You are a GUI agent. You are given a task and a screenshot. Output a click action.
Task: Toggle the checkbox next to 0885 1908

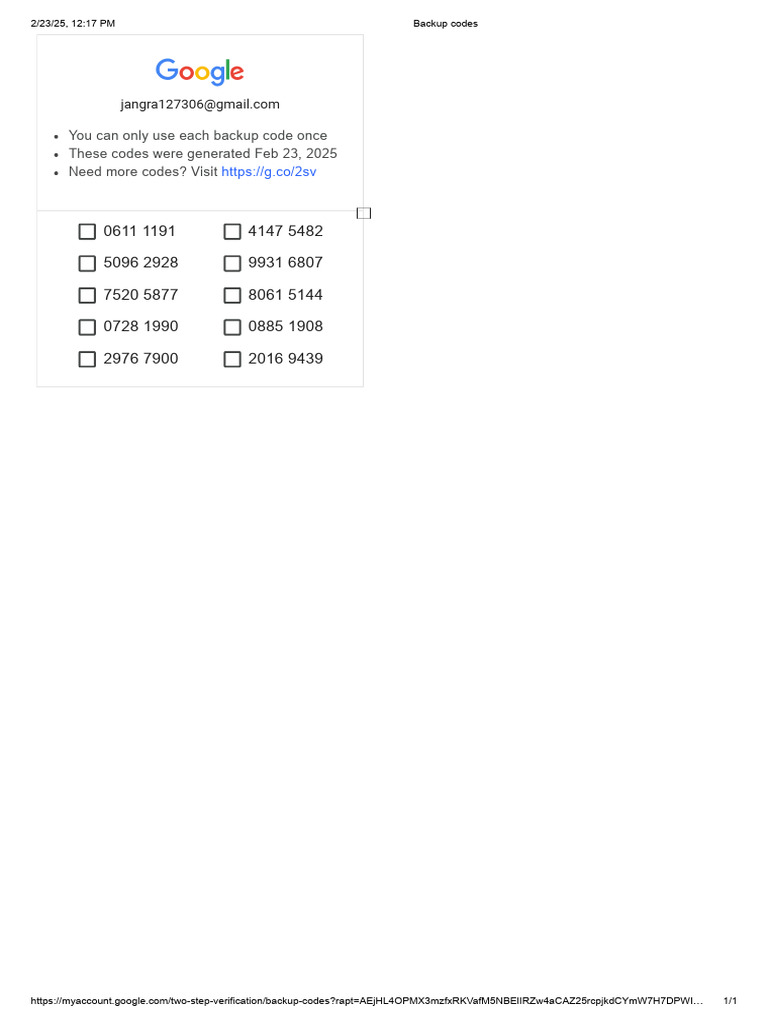coord(232,327)
